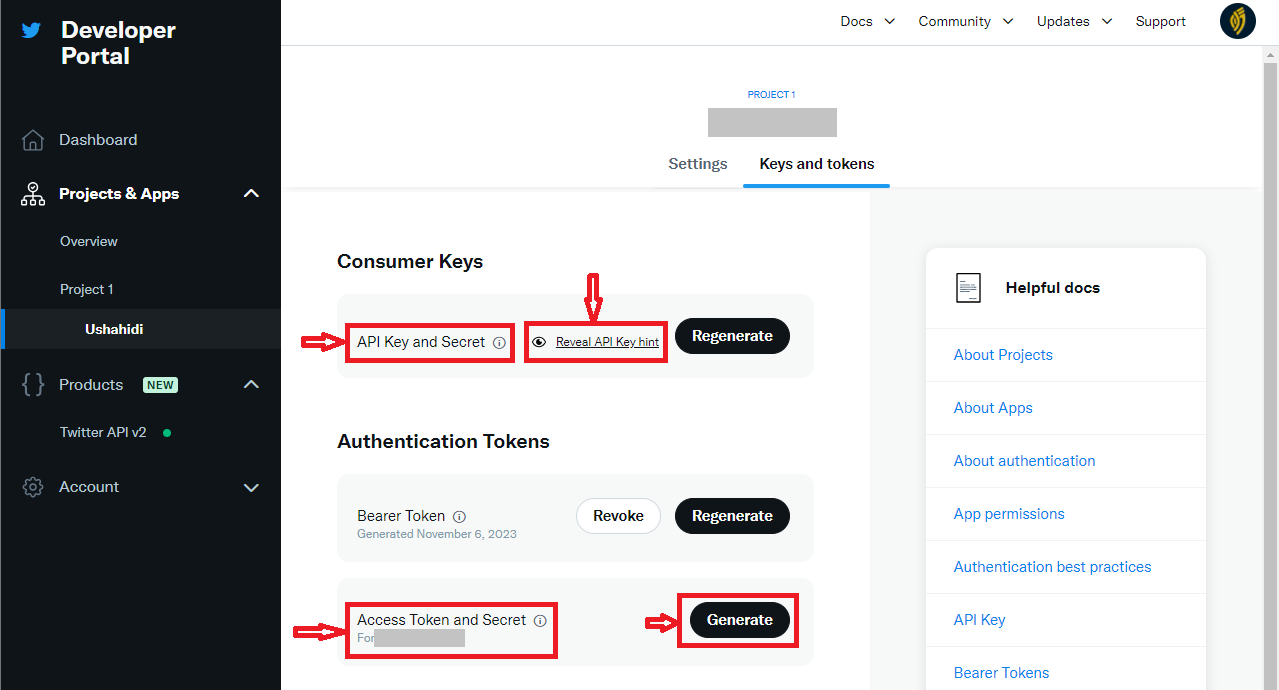Select Ushahidi app in sidebar
This screenshot has width=1279, height=690.
(114, 329)
